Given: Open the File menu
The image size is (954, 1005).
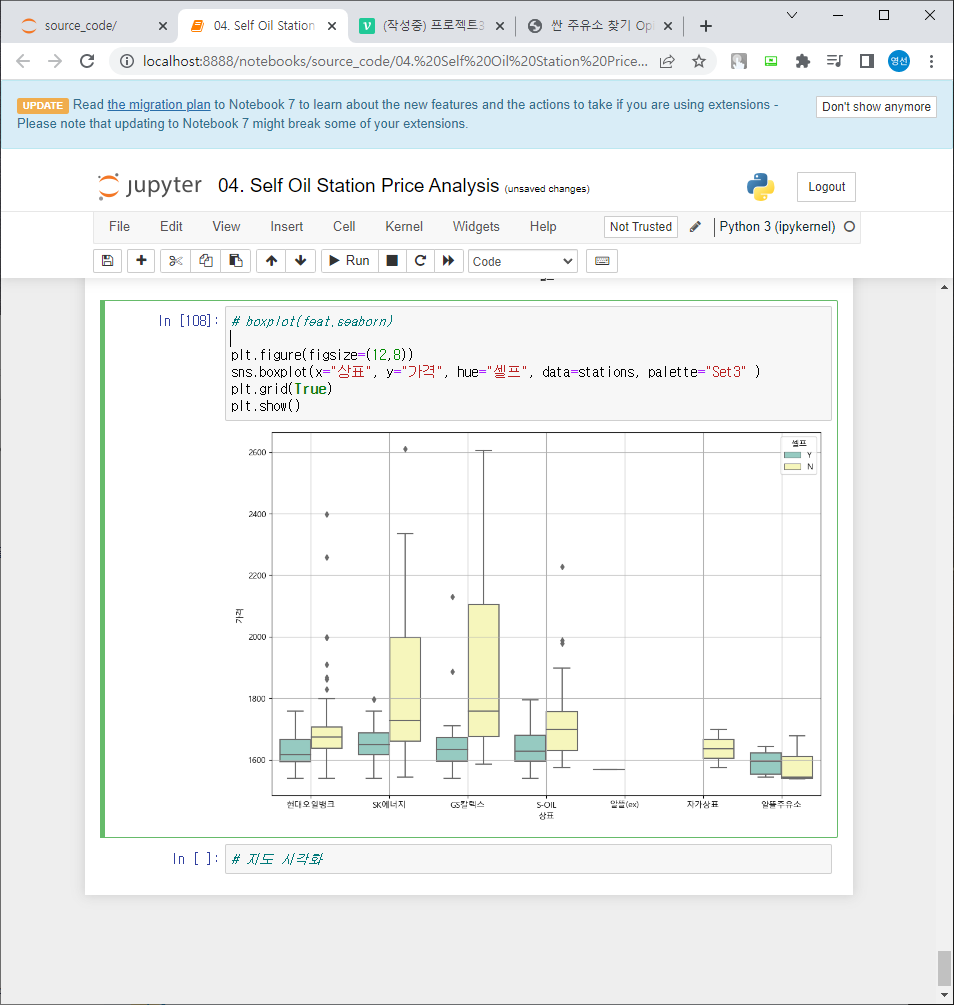Looking at the screenshot, I should (119, 227).
